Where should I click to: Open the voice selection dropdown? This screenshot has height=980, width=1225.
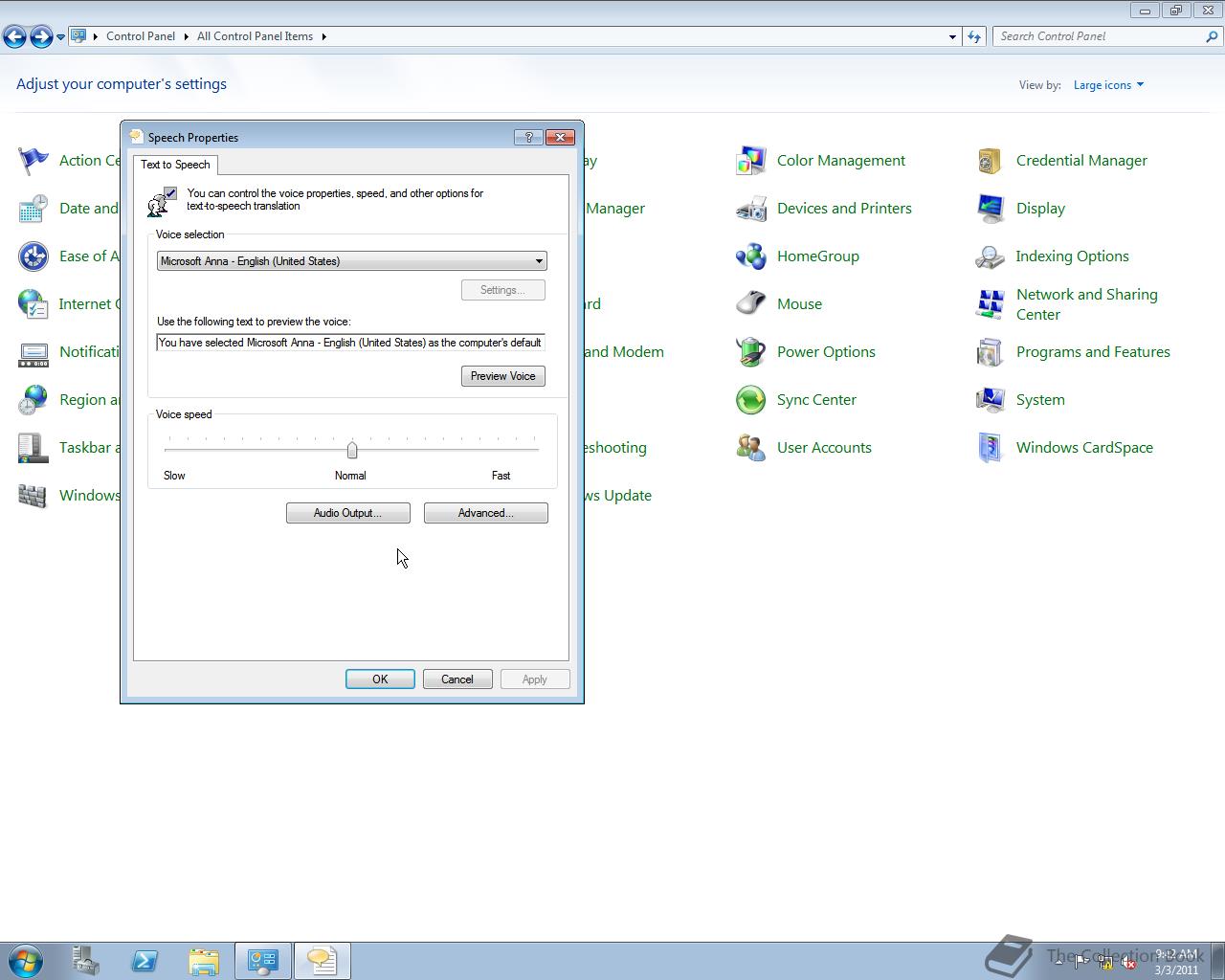click(351, 261)
